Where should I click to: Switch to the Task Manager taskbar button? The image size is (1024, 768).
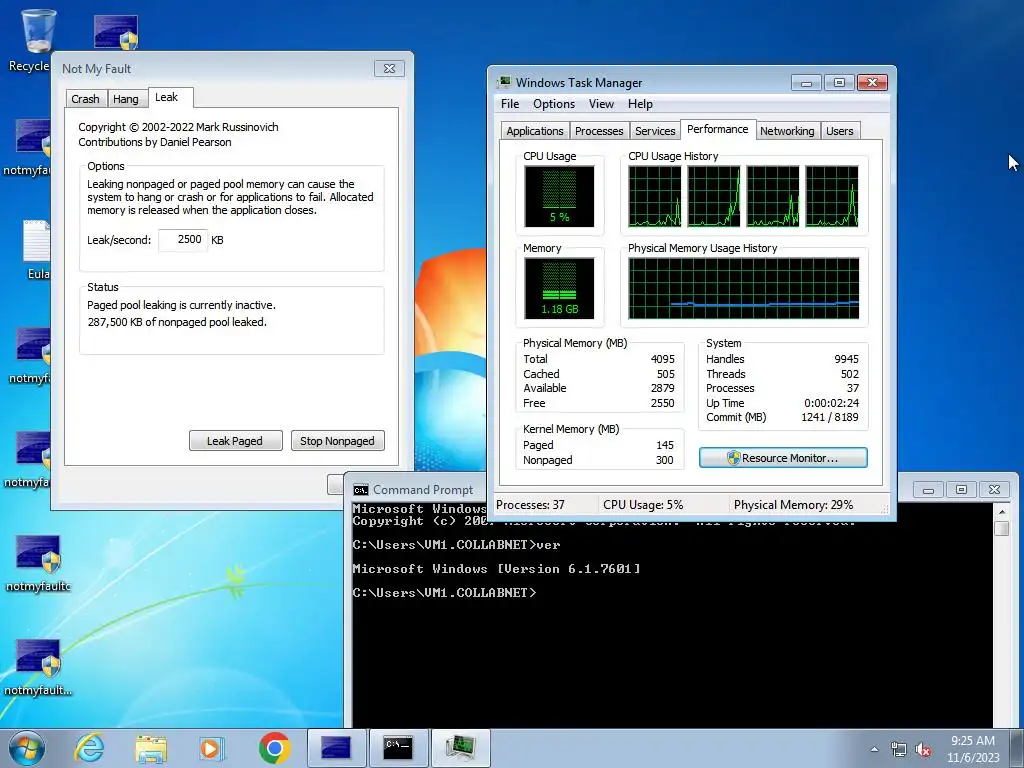(x=461, y=748)
